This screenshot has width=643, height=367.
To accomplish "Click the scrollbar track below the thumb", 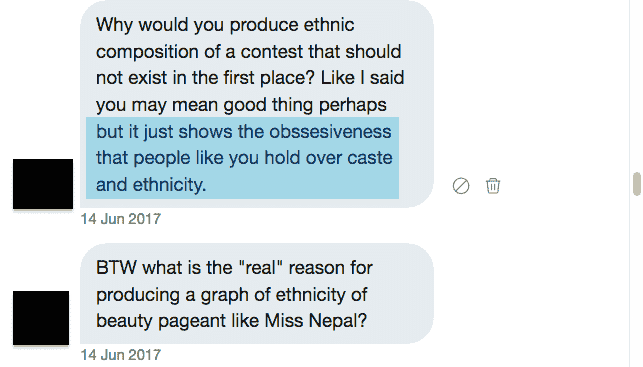I will click(636, 283).
